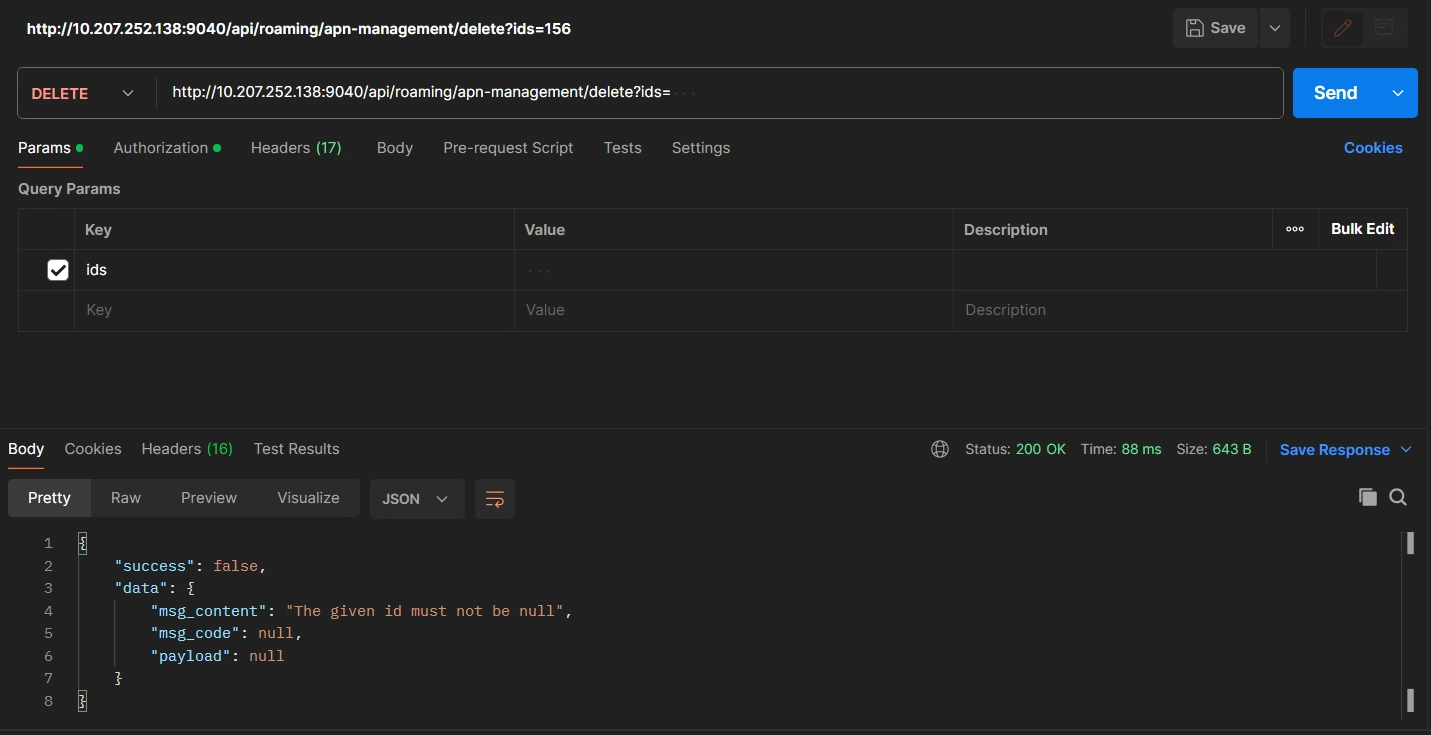The width and height of the screenshot is (1431, 735).
Task: Open the request Headers (17) tab
Action: point(296,148)
